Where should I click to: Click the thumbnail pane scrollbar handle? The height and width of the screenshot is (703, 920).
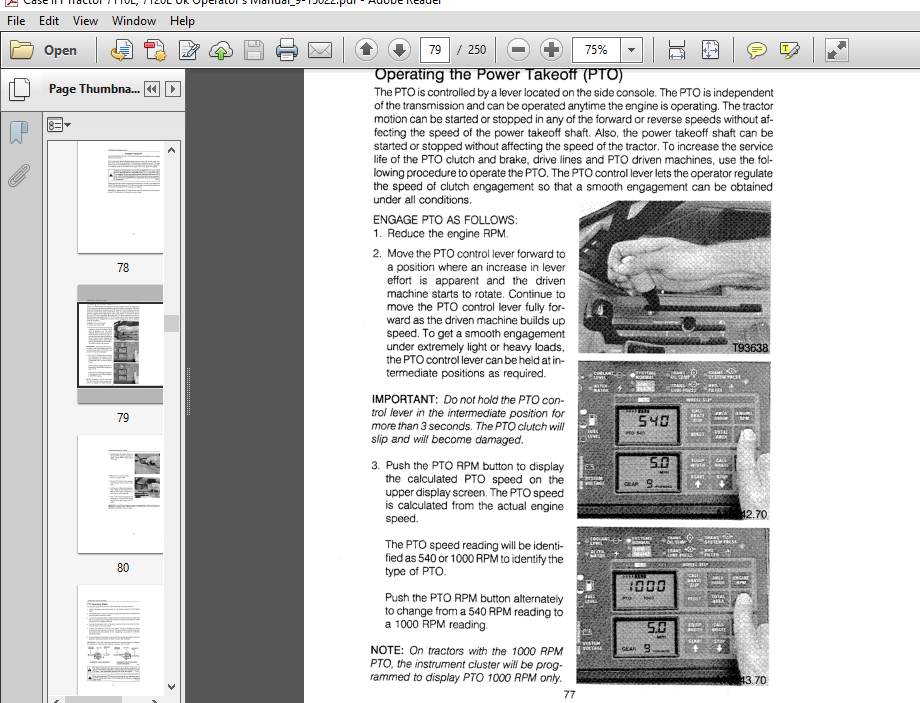tap(171, 323)
